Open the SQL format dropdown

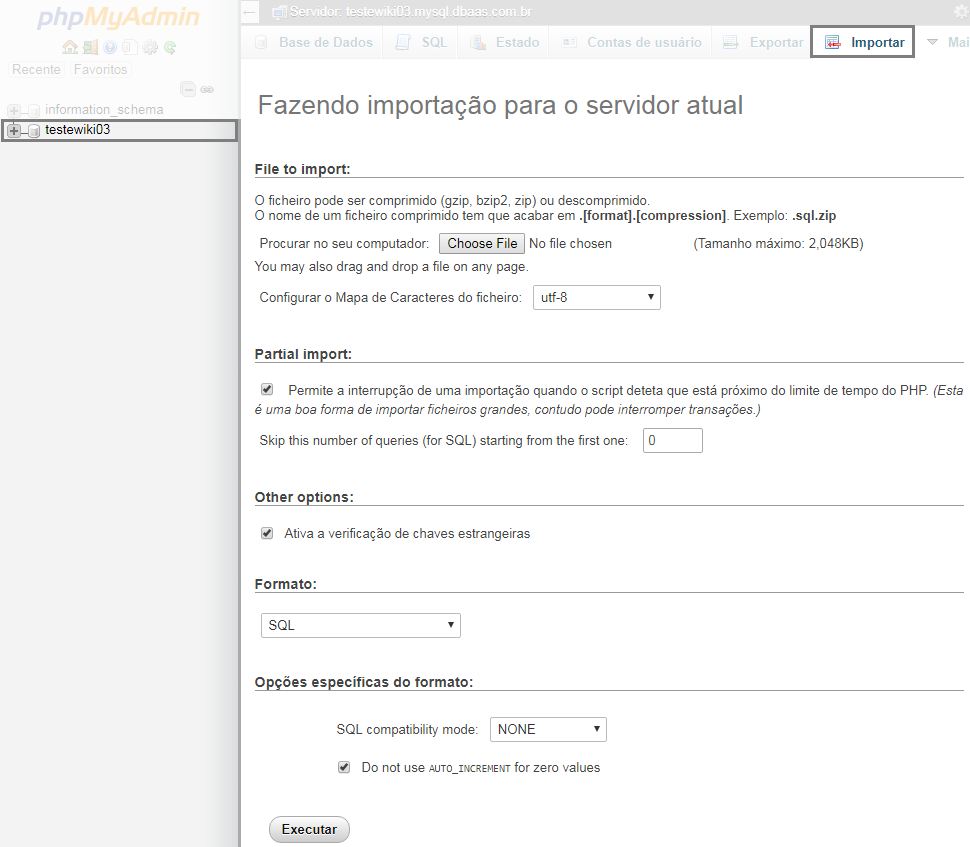click(x=361, y=625)
